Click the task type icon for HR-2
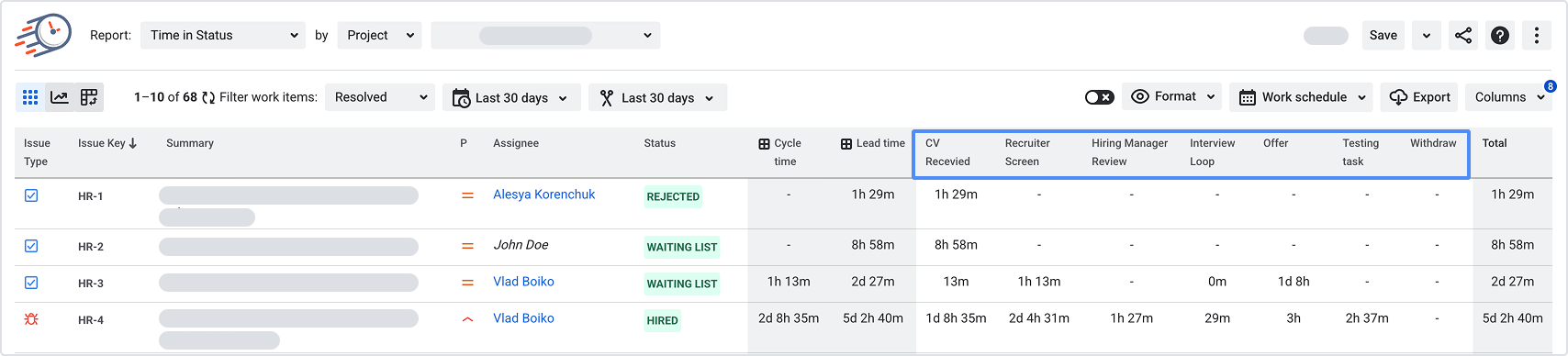 31,246
